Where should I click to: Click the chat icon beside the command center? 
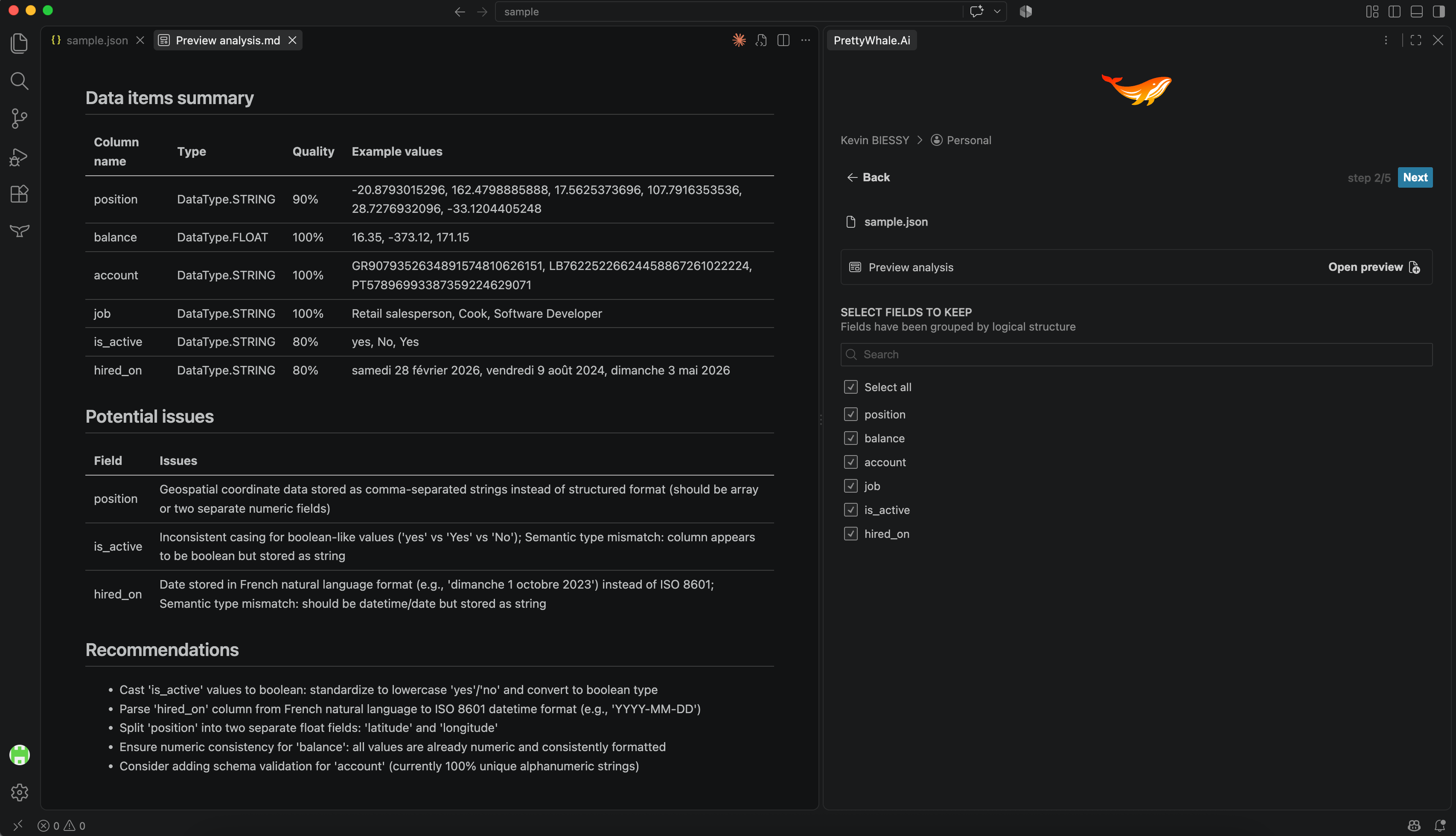click(x=976, y=12)
